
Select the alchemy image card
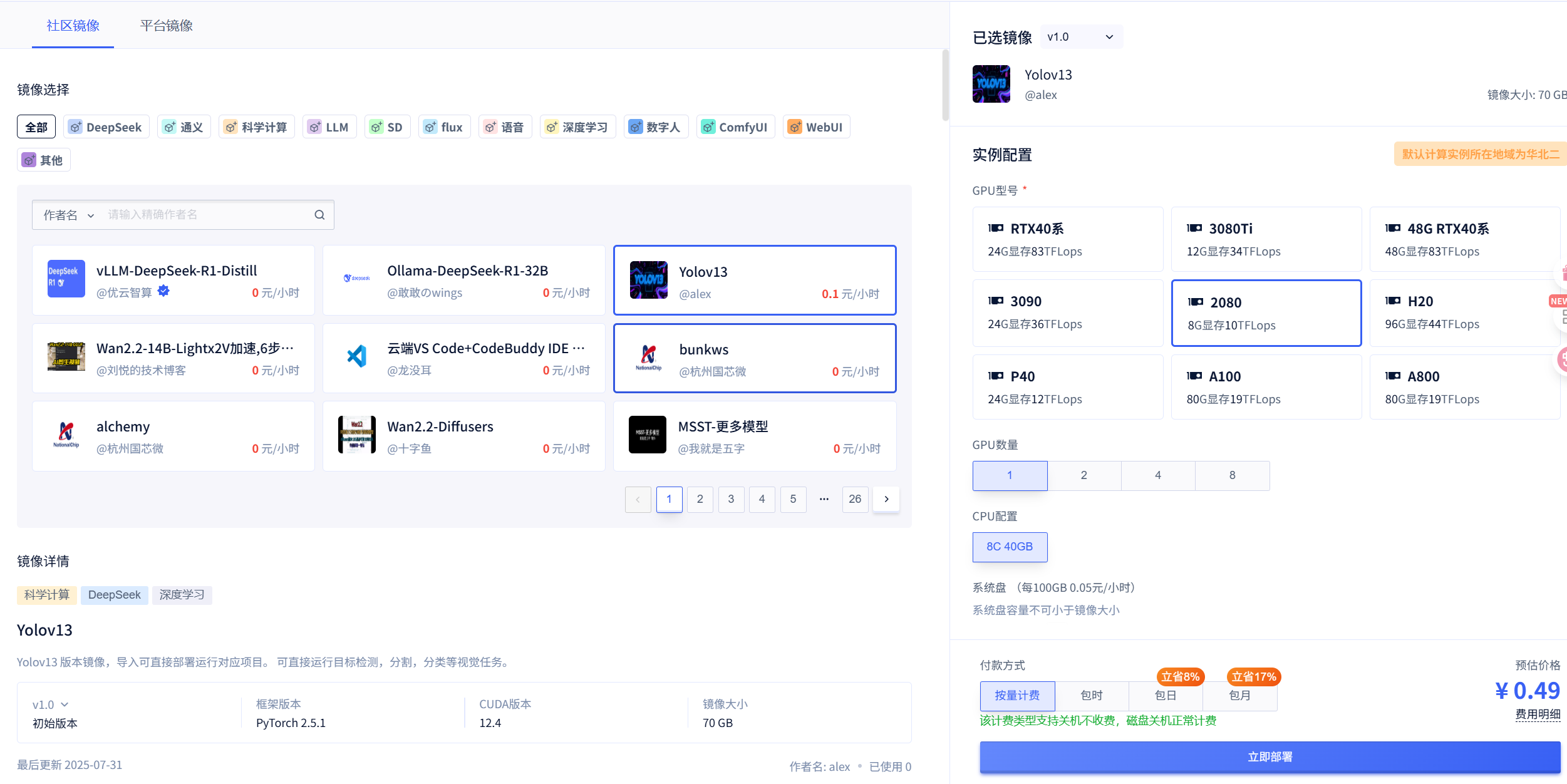[173, 436]
